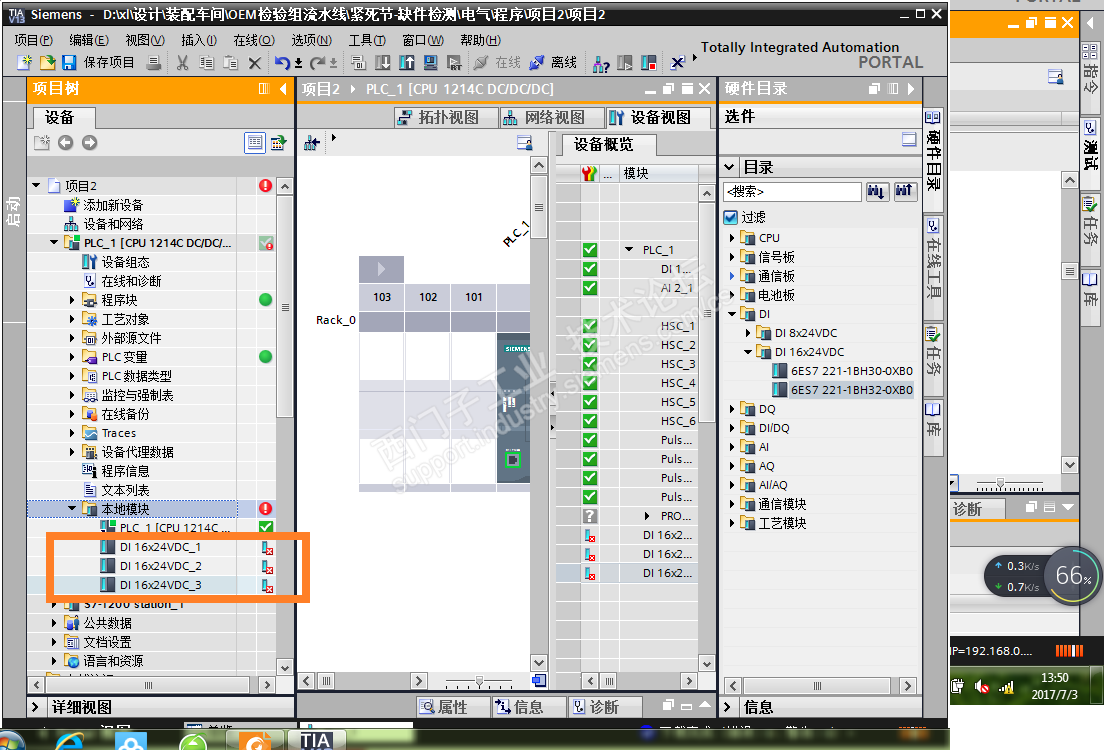
Task: Click the print toolbar icon
Action: point(154,63)
